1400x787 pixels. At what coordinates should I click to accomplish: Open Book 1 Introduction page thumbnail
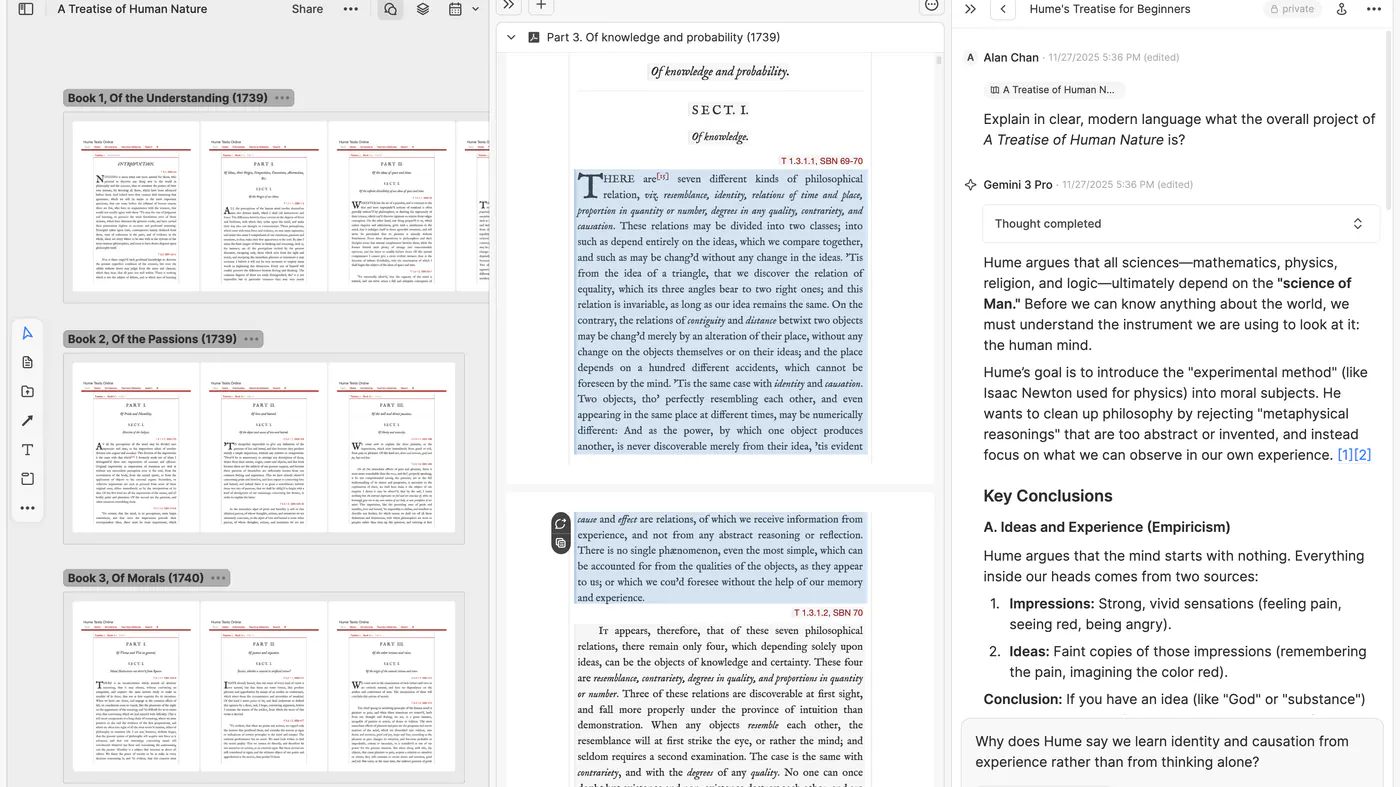136,207
